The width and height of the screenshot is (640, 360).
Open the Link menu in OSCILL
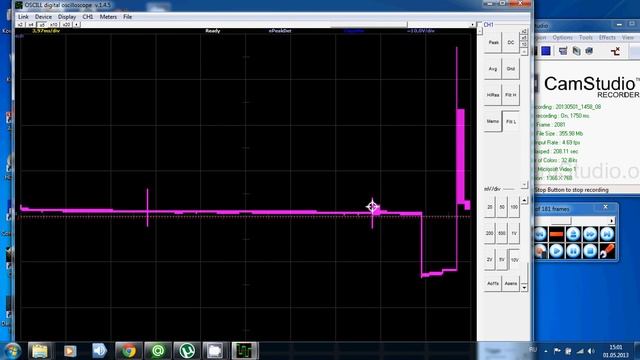(x=23, y=17)
